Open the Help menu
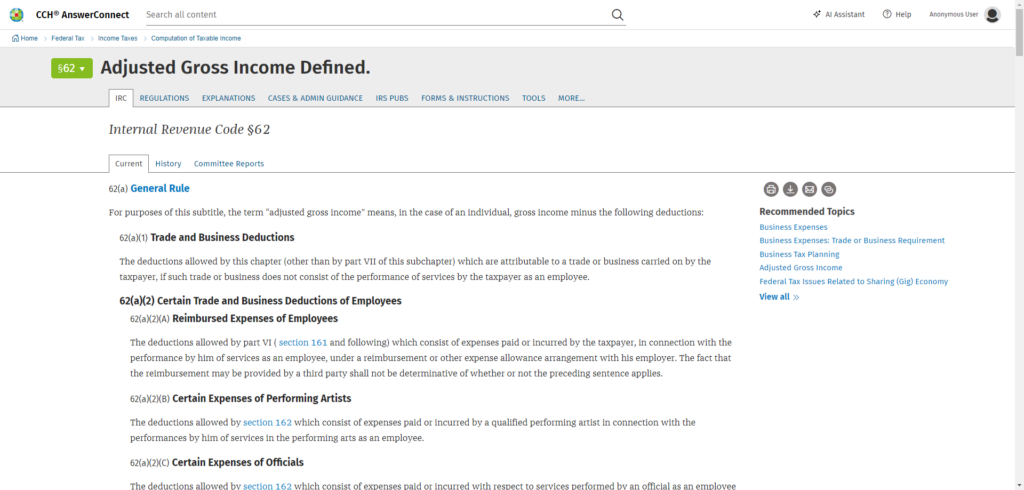Screen dimensions: 1024x490 click(897, 15)
